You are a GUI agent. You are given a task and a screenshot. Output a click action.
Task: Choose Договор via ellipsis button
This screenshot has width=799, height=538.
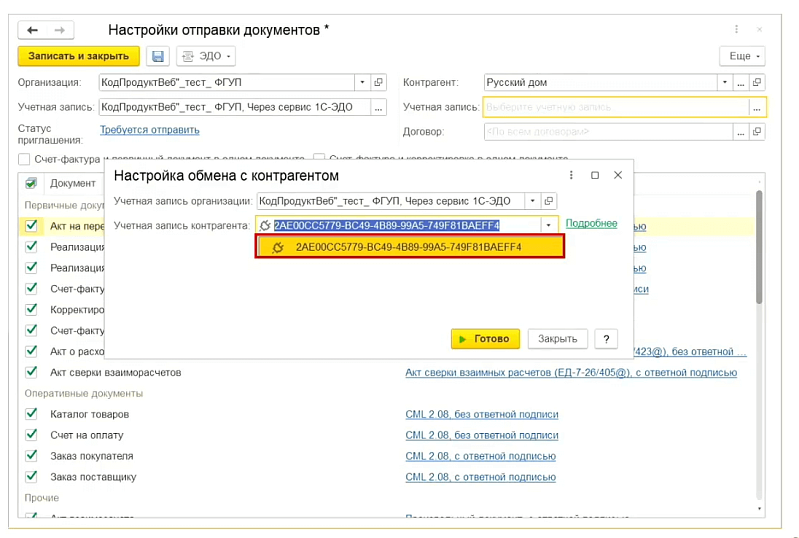(741, 132)
